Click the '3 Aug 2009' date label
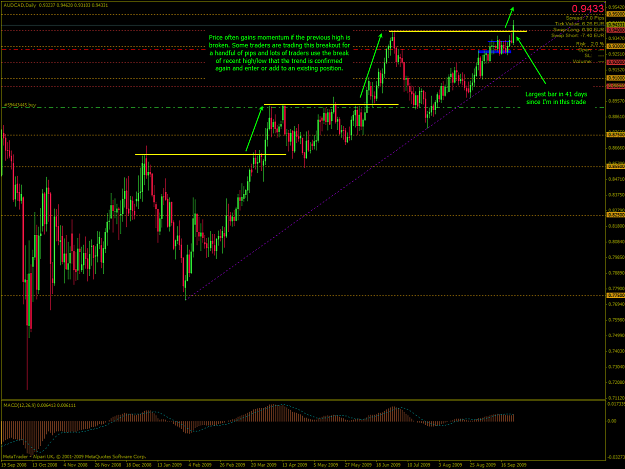This screenshot has width=625, height=469. point(450,465)
